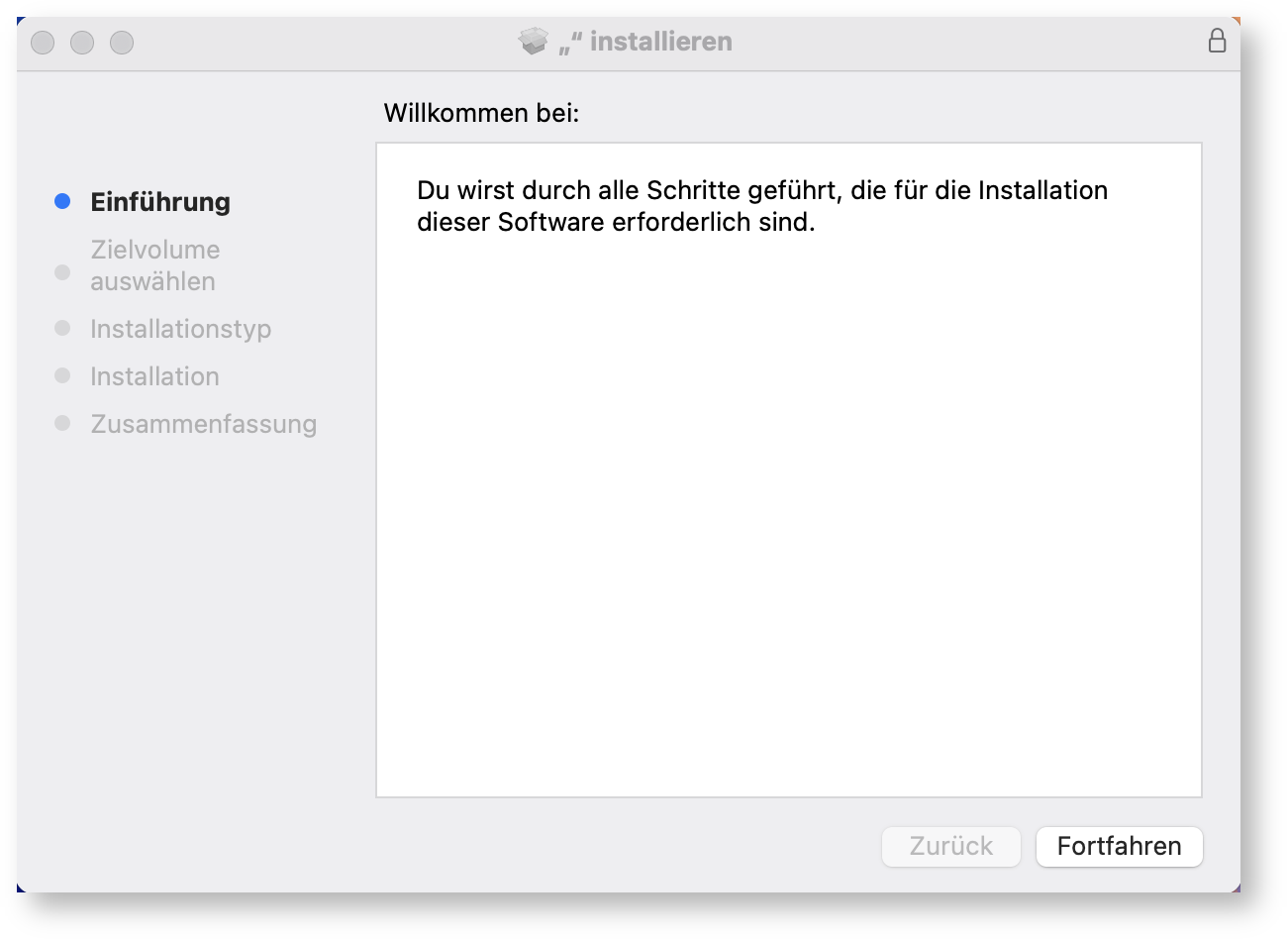1288x940 pixels.
Task: Select the Installation step label
Action: click(x=154, y=376)
